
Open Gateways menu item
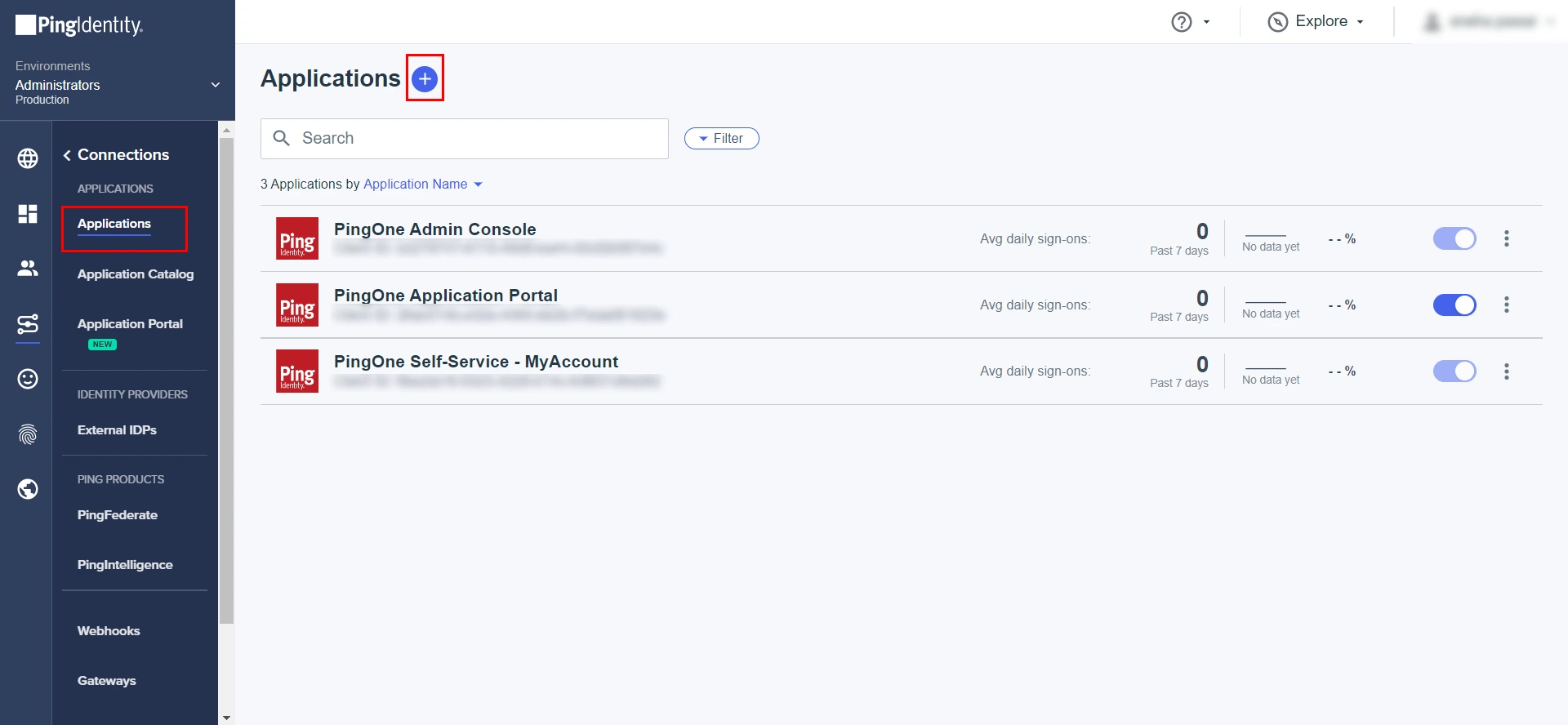pos(107,681)
